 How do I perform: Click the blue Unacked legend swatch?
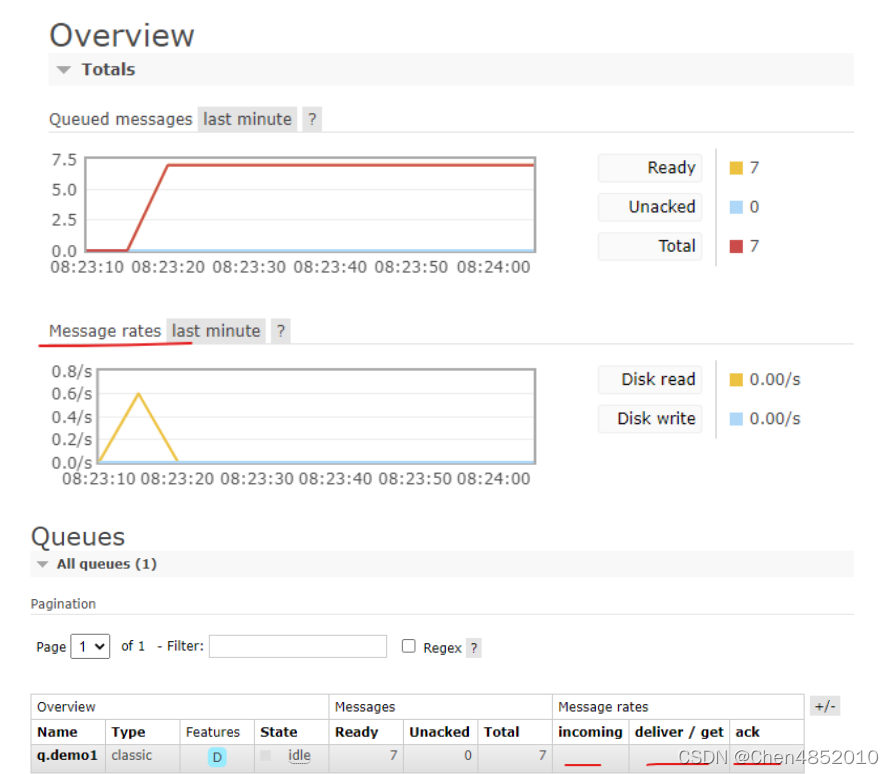coord(736,207)
